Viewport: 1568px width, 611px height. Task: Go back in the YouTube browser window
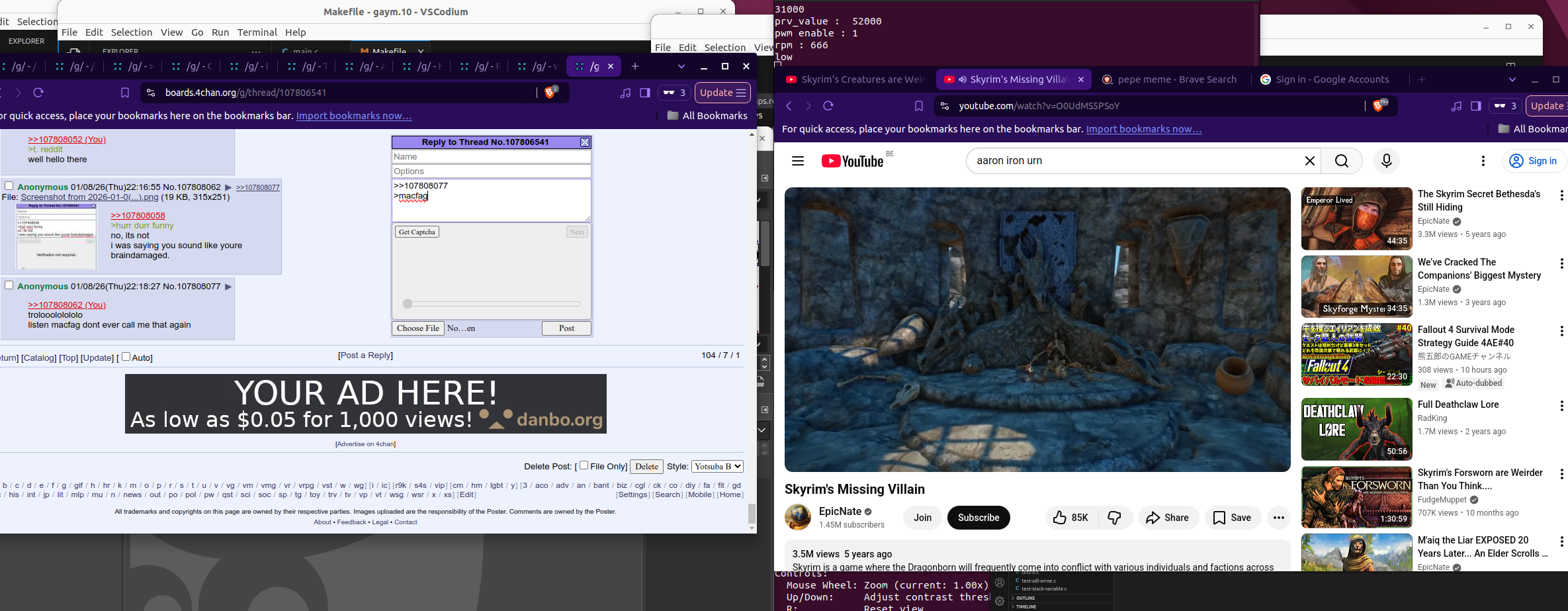789,106
